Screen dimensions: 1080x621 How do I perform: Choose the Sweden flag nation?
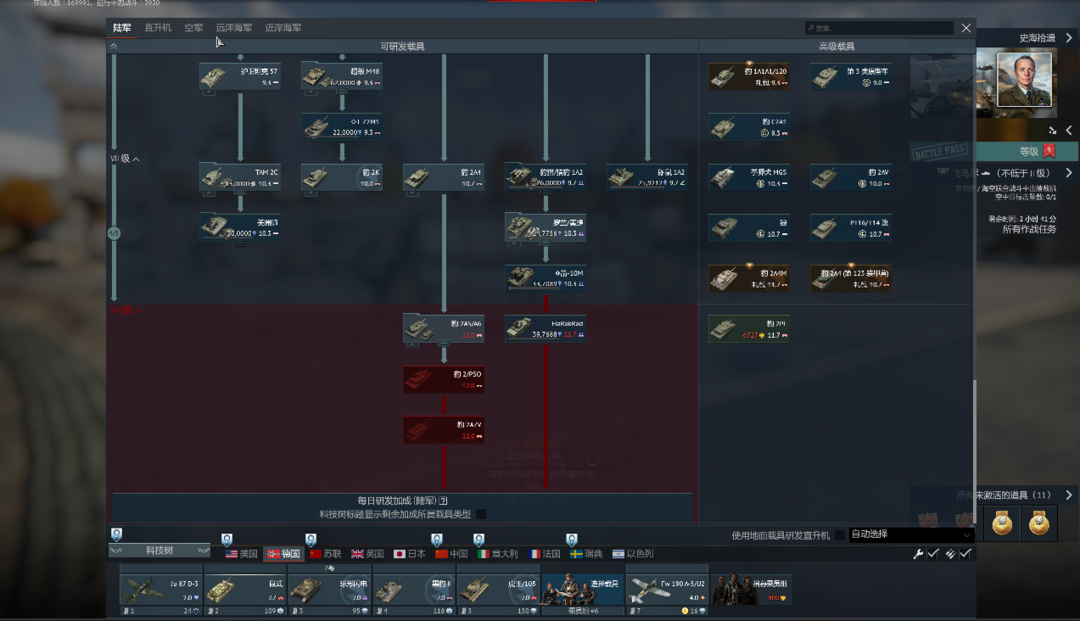pos(586,554)
